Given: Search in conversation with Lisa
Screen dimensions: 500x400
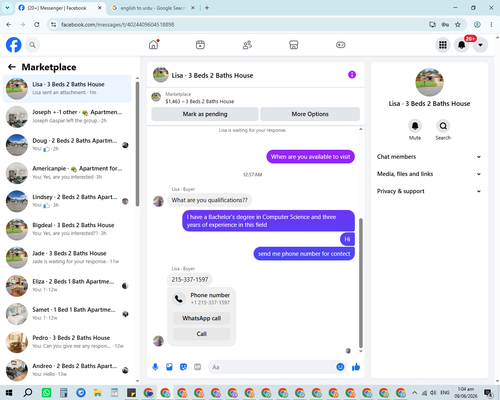Looking at the screenshot, I should (x=443, y=126).
